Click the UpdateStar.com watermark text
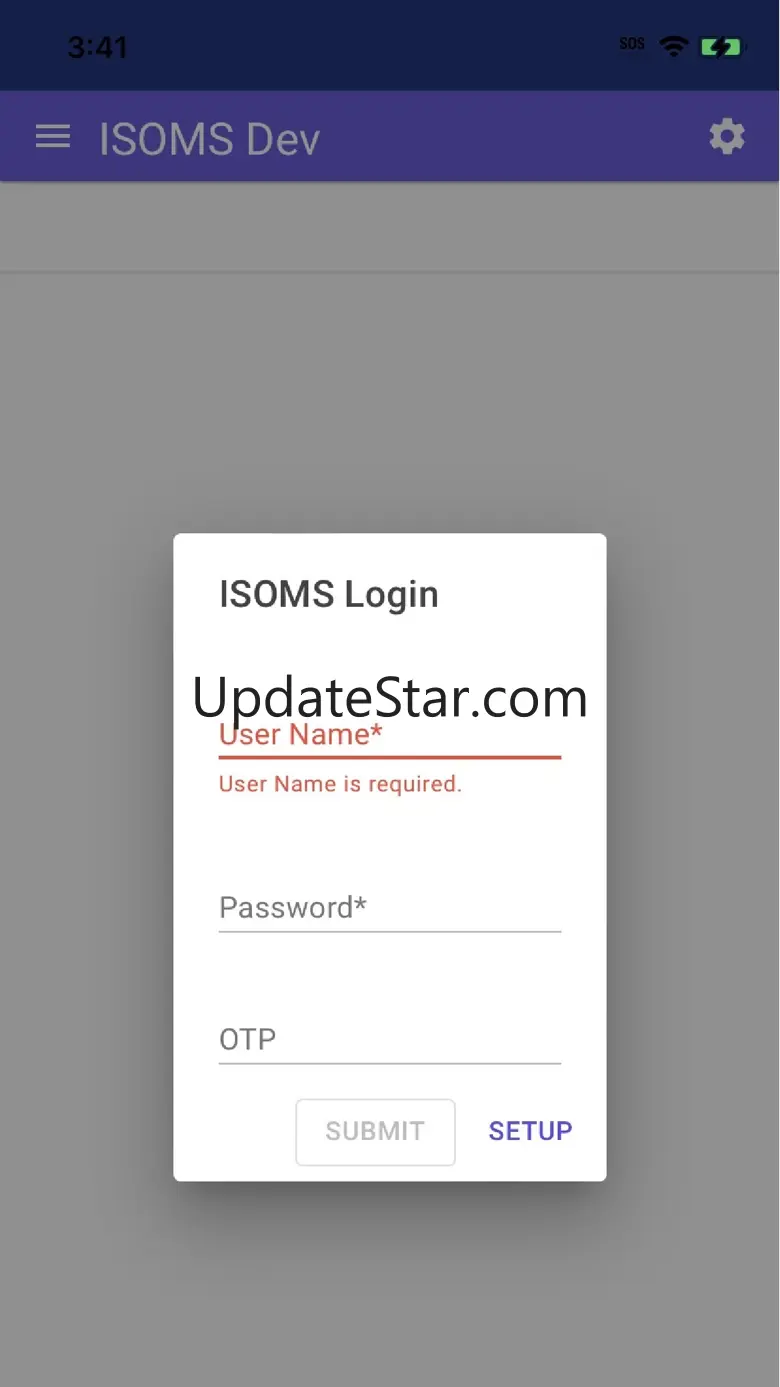 pyautogui.click(x=390, y=697)
